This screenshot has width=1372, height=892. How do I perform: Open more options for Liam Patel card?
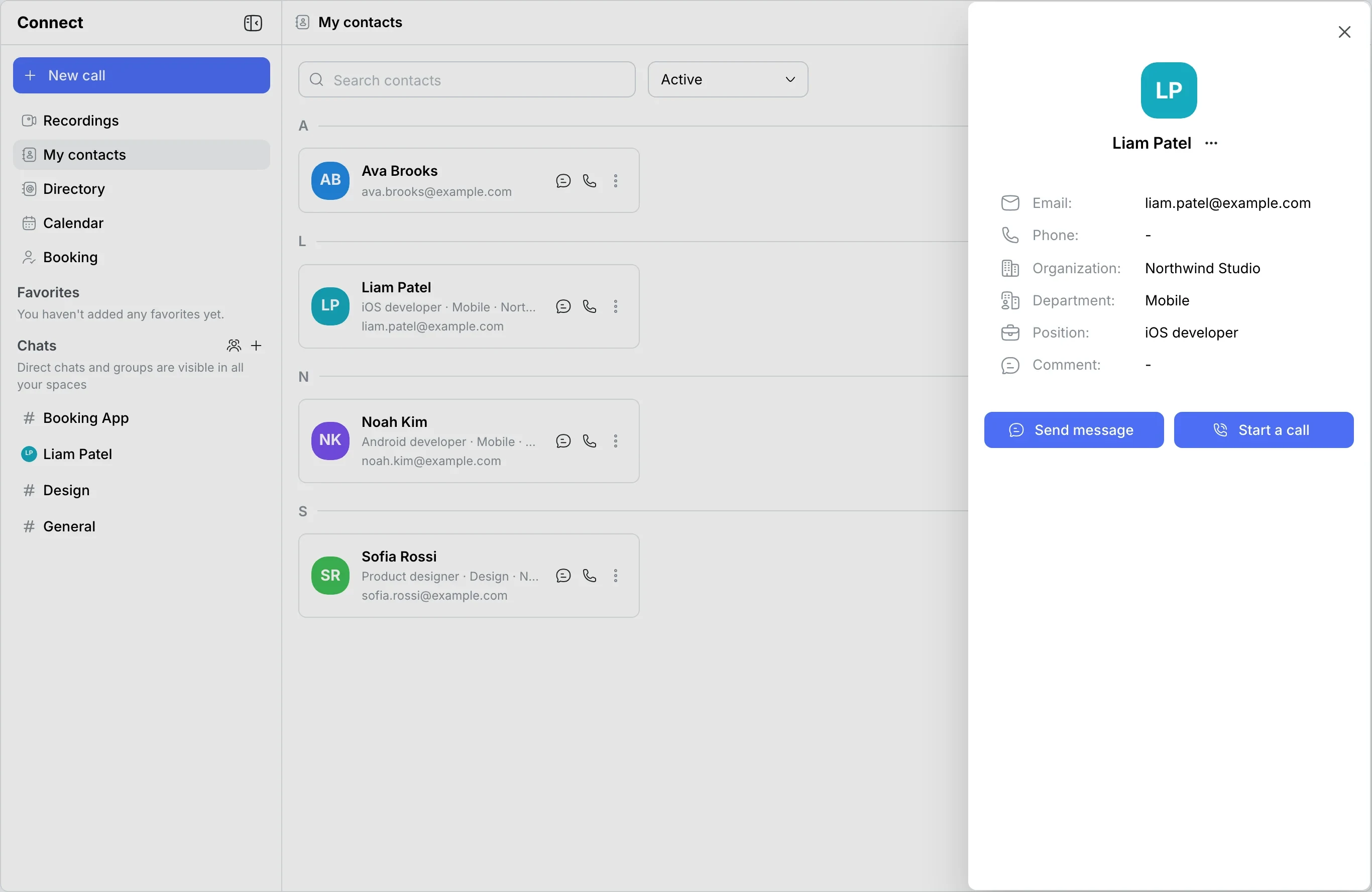[x=616, y=306]
